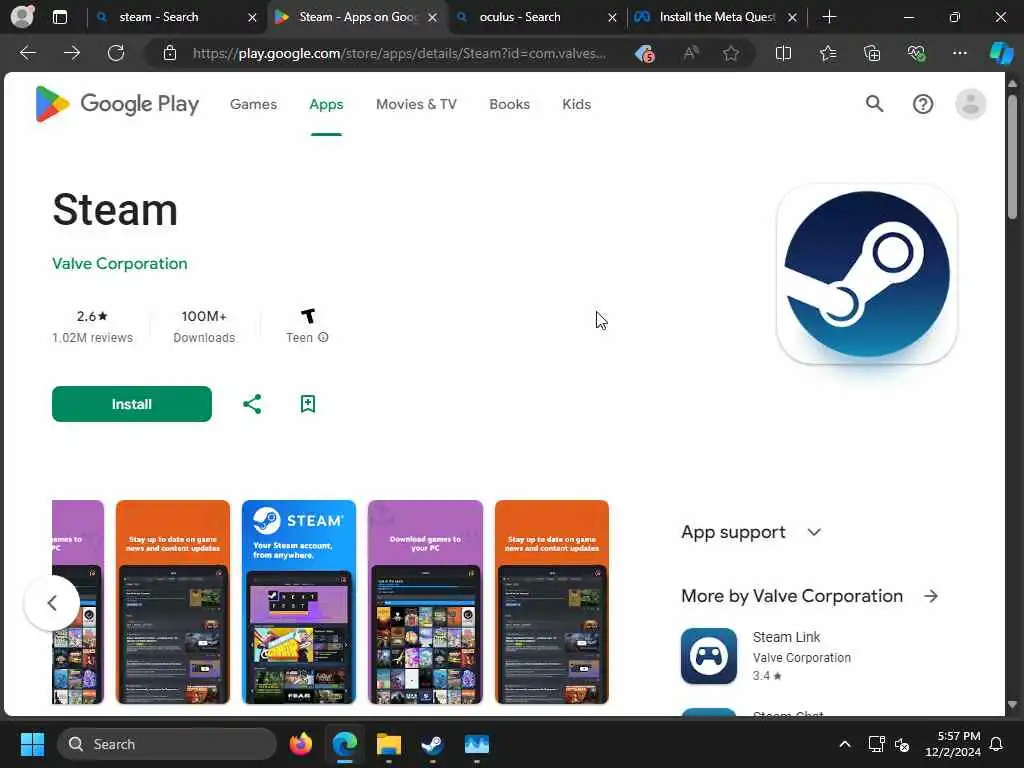Open the taskbar clock and date
1024x768 pixels.
[x=953, y=744]
